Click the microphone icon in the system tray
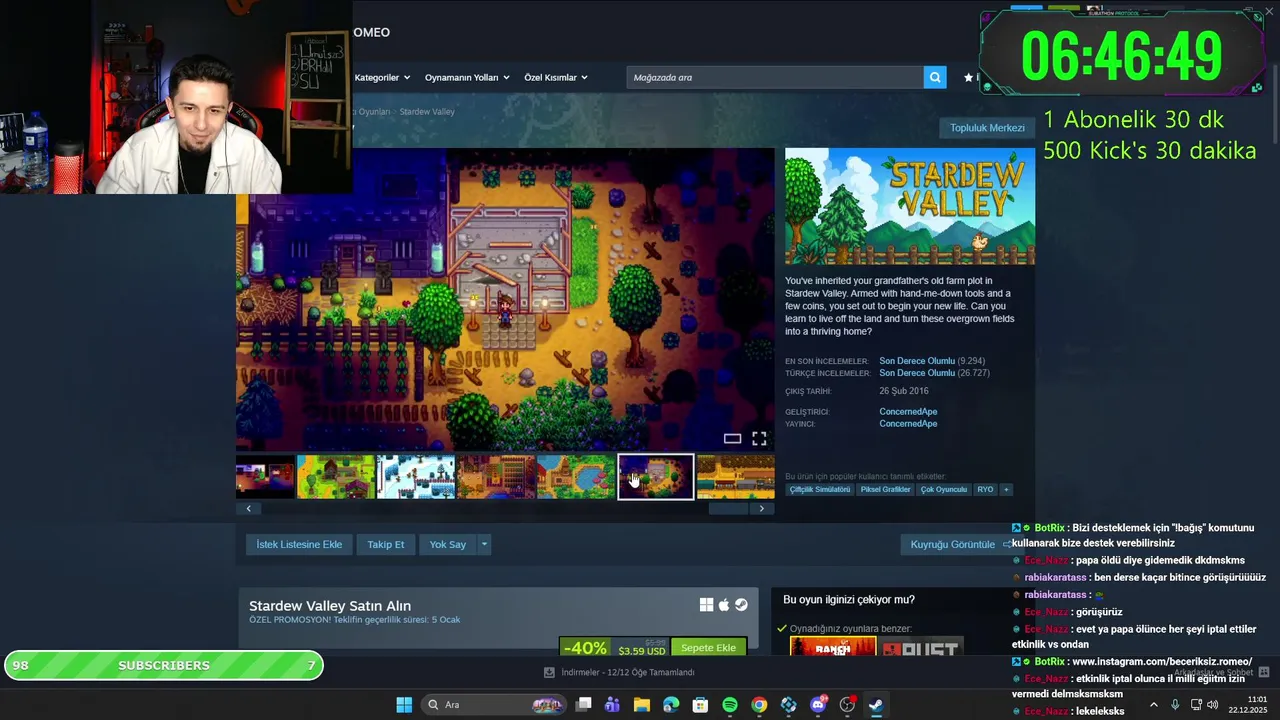This screenshot has width=1280, height=720. (x=1175, y=705)
